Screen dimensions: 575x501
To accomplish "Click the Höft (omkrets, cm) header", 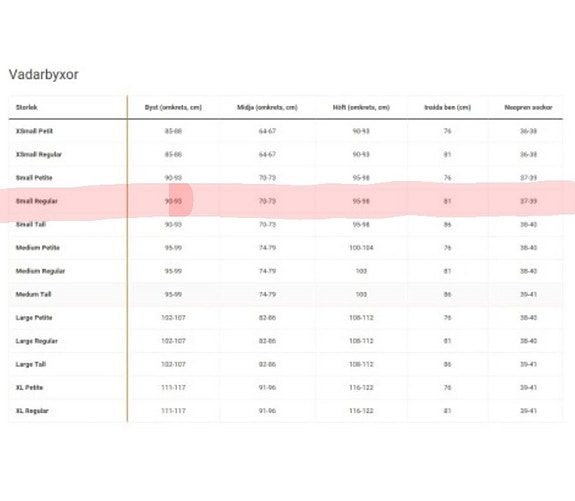I will [x=361, y=107].
